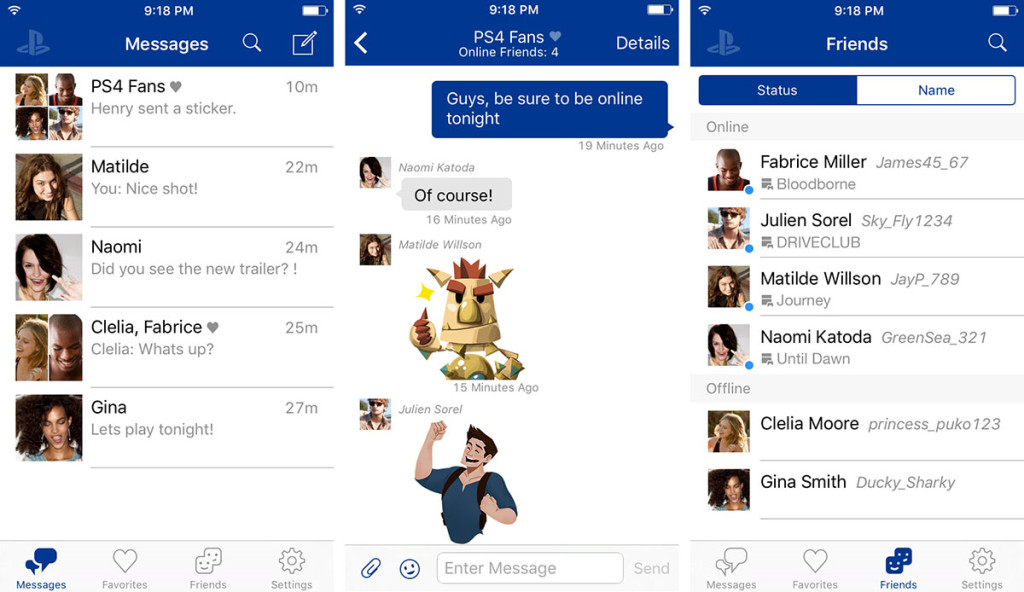
Task: Tap the Settings gear on the Friends screen
Action: (x=981, y=567)
